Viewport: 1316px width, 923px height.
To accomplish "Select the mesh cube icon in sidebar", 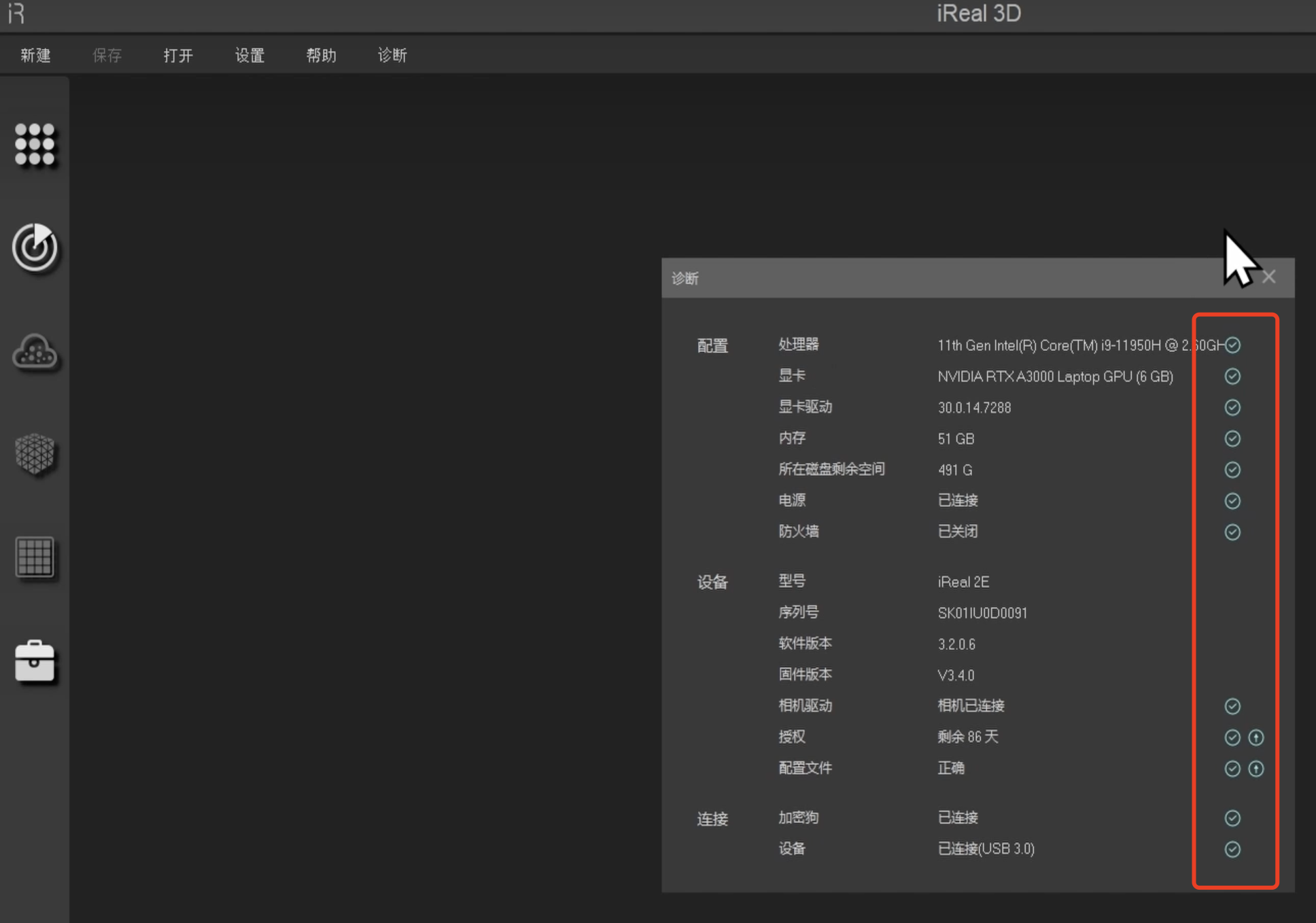I will tap(35, 454).
